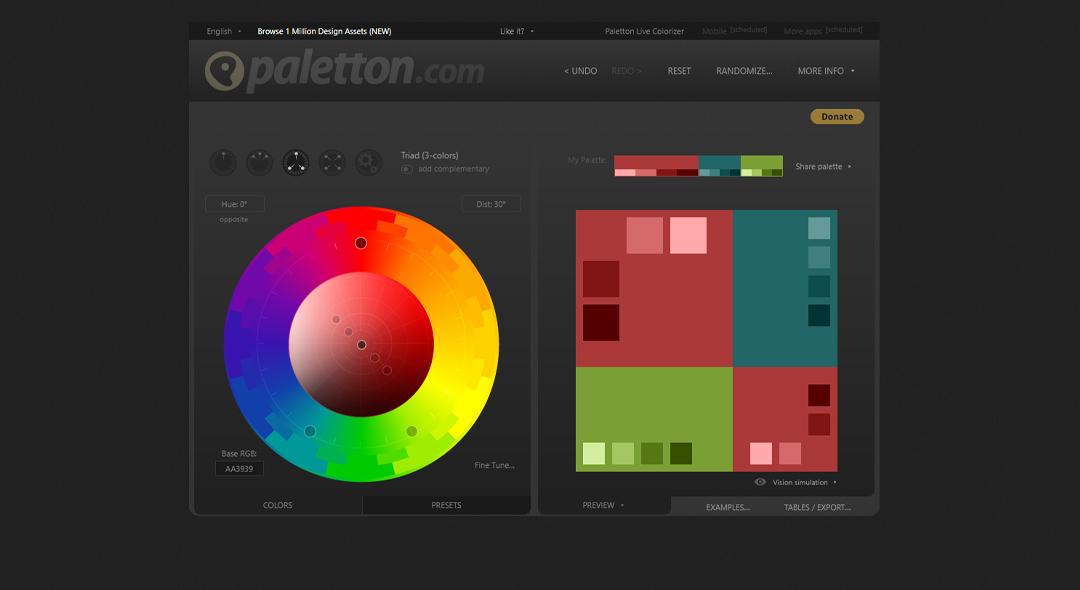
Task: Open the PREVIEW dropdown tab
Action: tap(603, 505)
